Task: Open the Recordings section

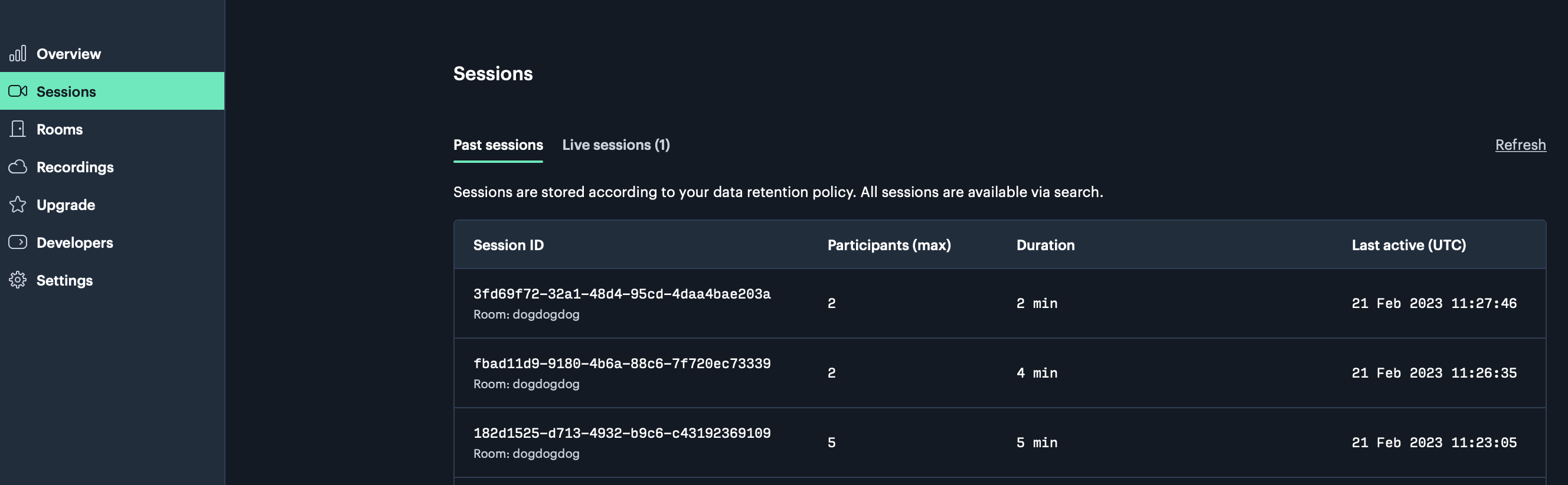Action: pos(112,167)
